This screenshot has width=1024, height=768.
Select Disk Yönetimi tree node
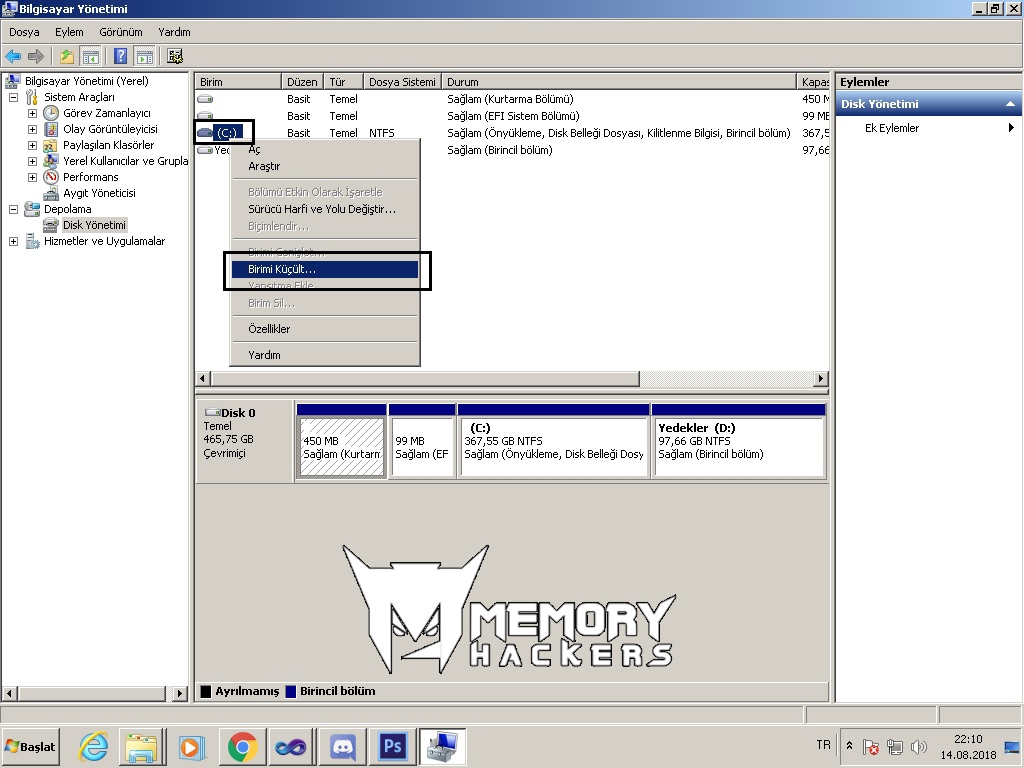tap(94, 225)
